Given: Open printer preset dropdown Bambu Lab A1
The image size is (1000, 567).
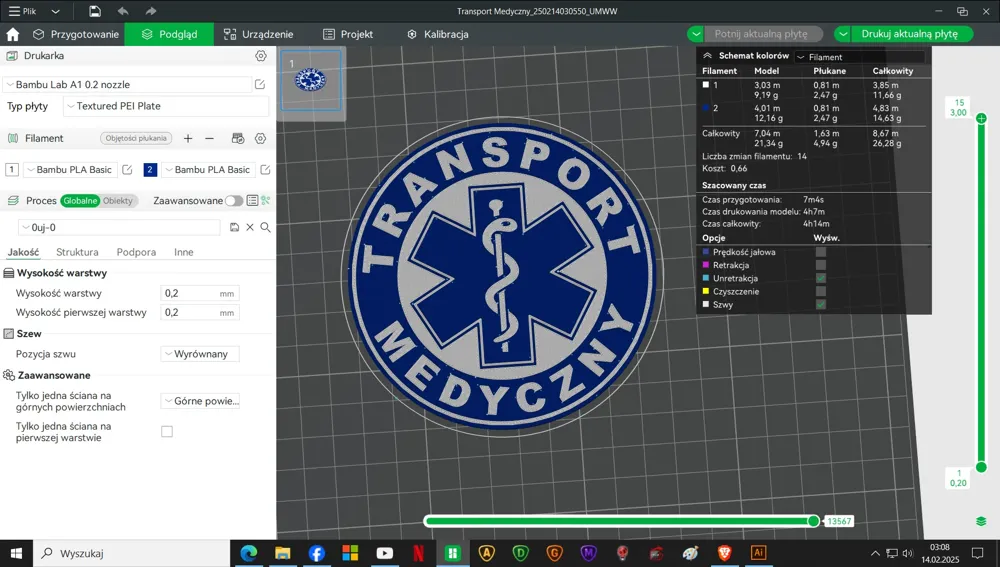Looking at the screenshot, I should pyautogui.click(x=128, y=84).
